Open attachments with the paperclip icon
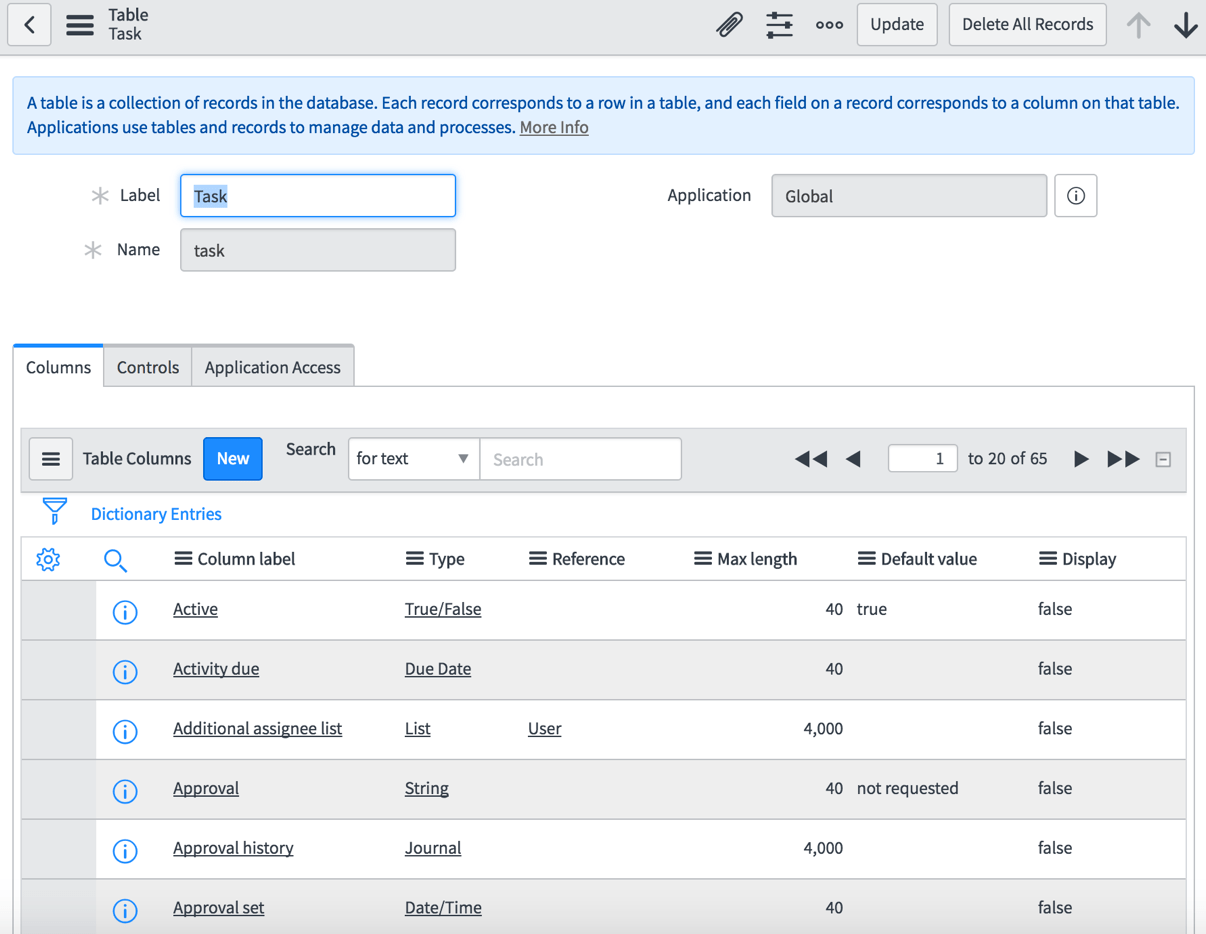Viewport: 1206px width, 934px height. point(730,24)
